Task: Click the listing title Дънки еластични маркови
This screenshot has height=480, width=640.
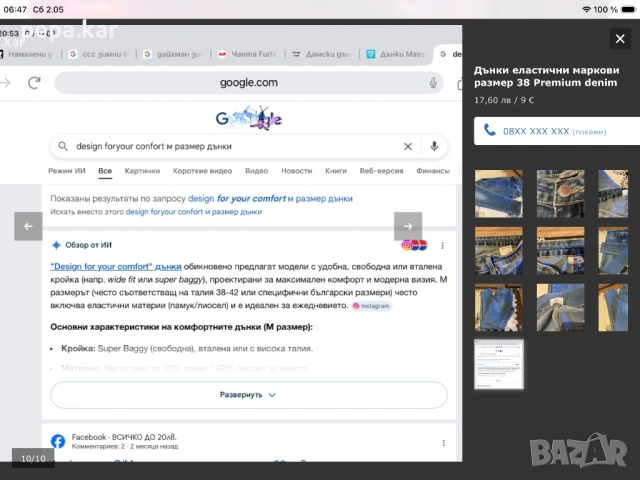Action: pos(547,76)
